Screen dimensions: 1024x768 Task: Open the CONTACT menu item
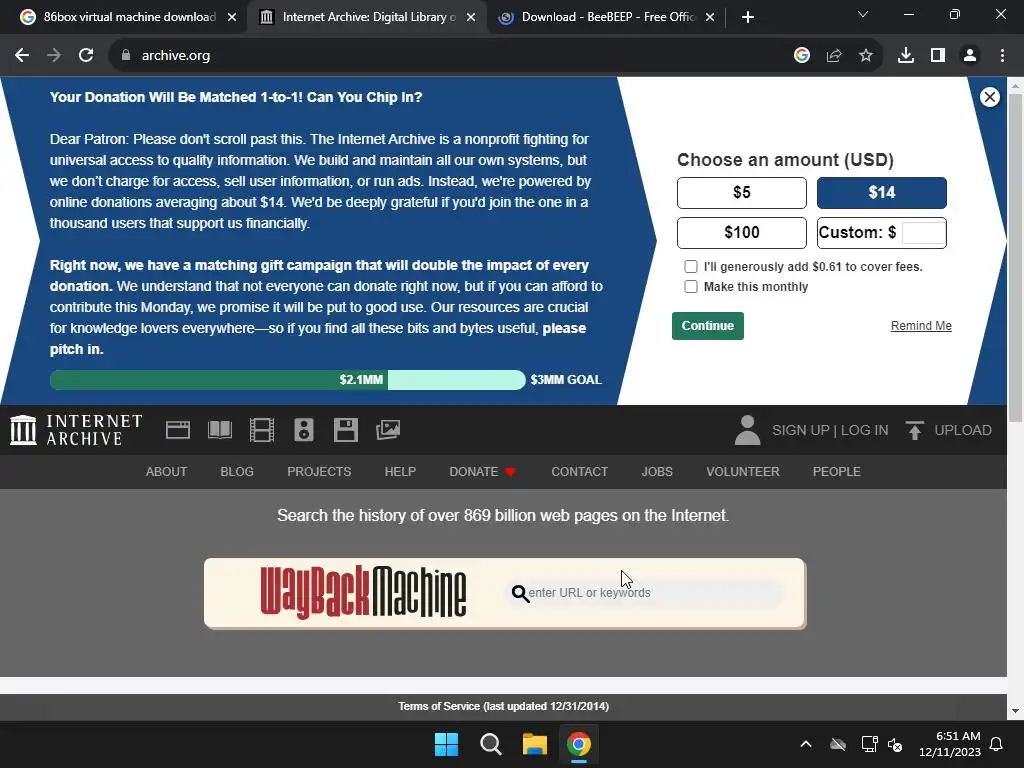(x=579, y=472)
